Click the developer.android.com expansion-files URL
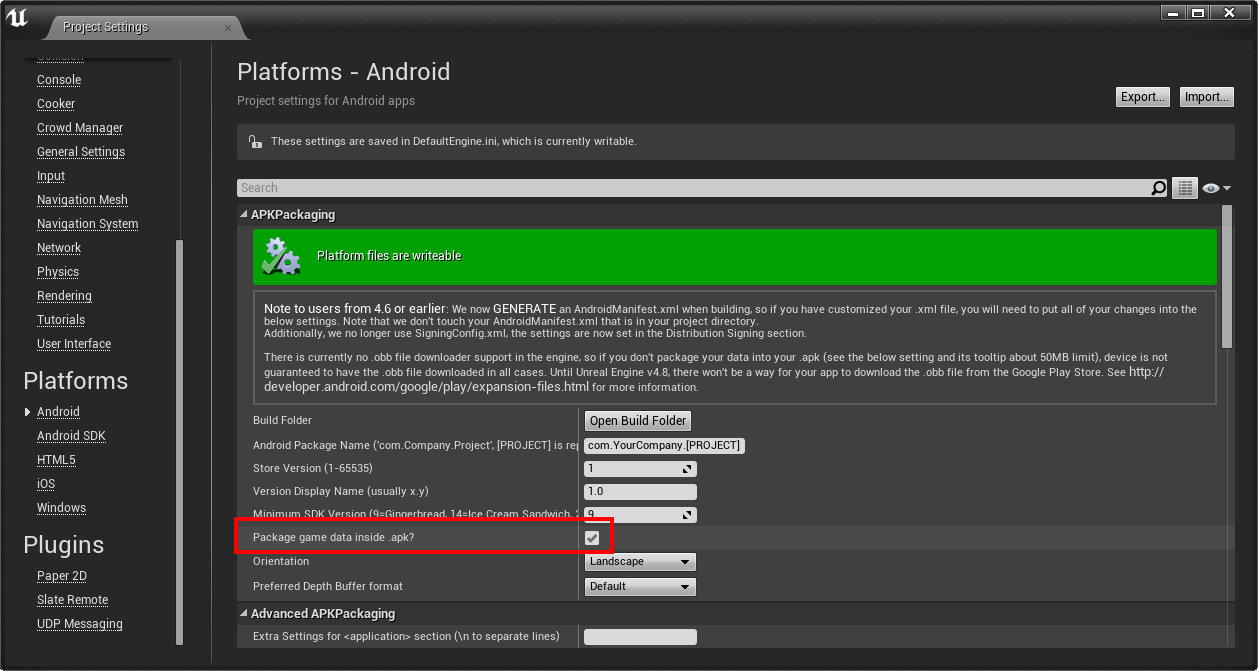The image size is (1258, 671). pos(427,387)
